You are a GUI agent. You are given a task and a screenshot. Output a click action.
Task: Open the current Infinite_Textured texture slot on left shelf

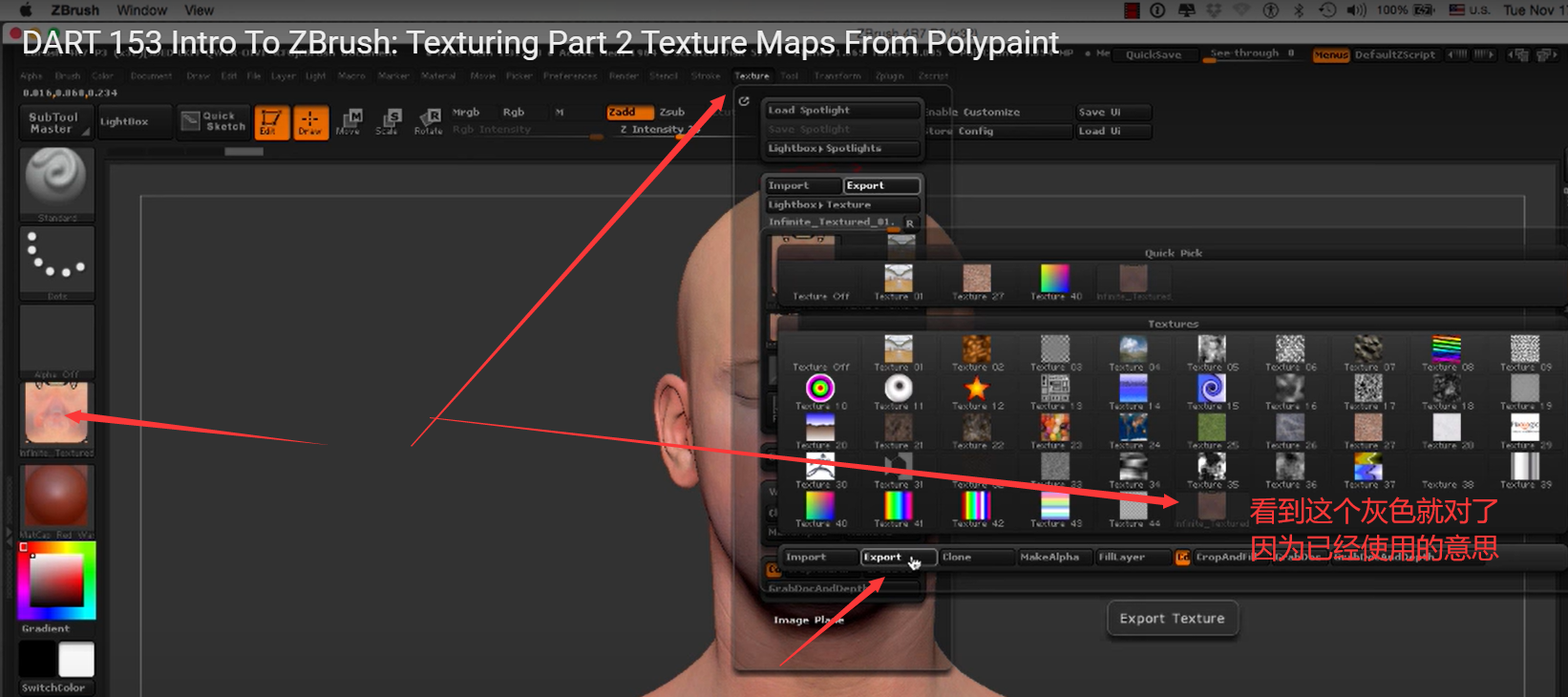(57, 420)
